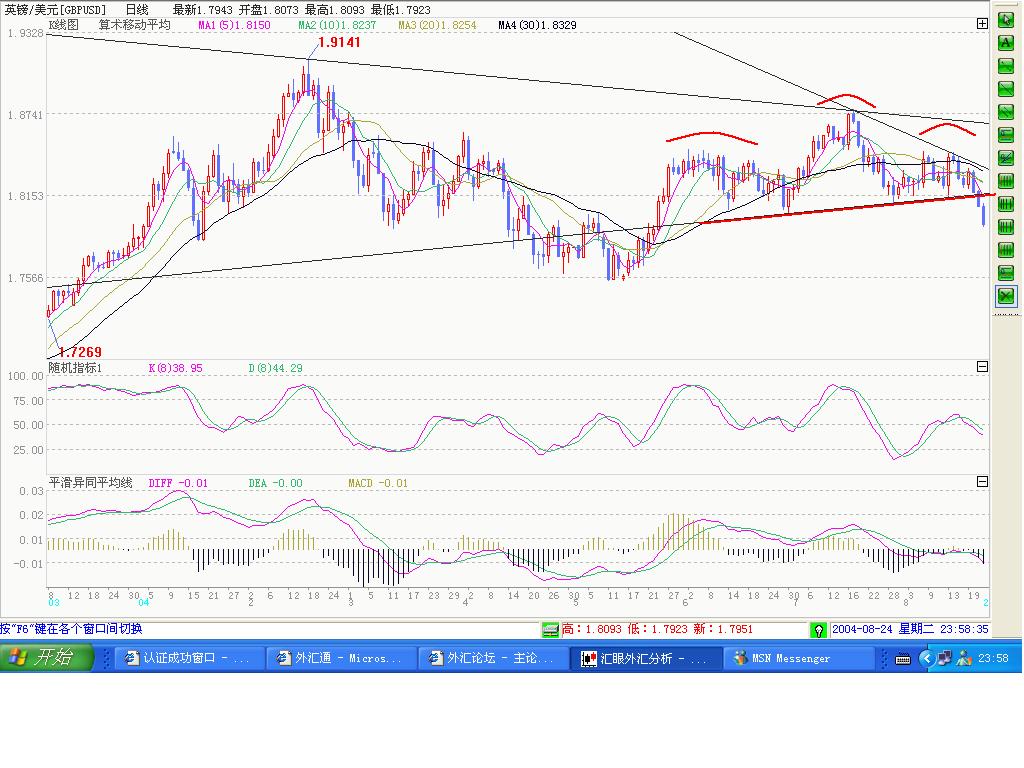Click the 1.8741 price axis label

pyautogui.click(x=25, y=115)
